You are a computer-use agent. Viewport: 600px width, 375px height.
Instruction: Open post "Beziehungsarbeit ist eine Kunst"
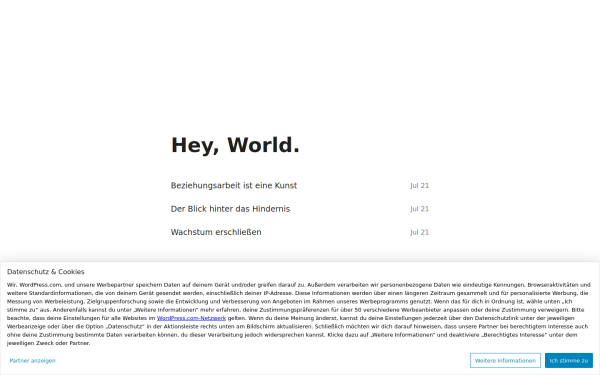233,186
